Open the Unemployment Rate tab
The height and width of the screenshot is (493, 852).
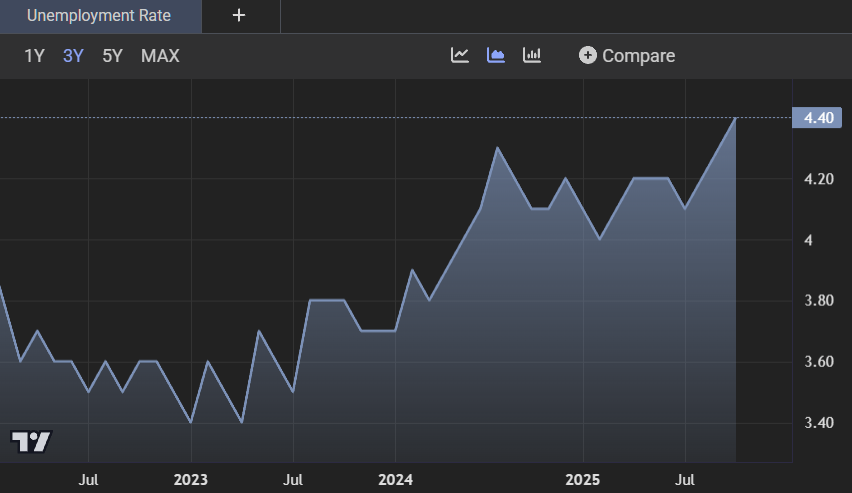[99, 16]
